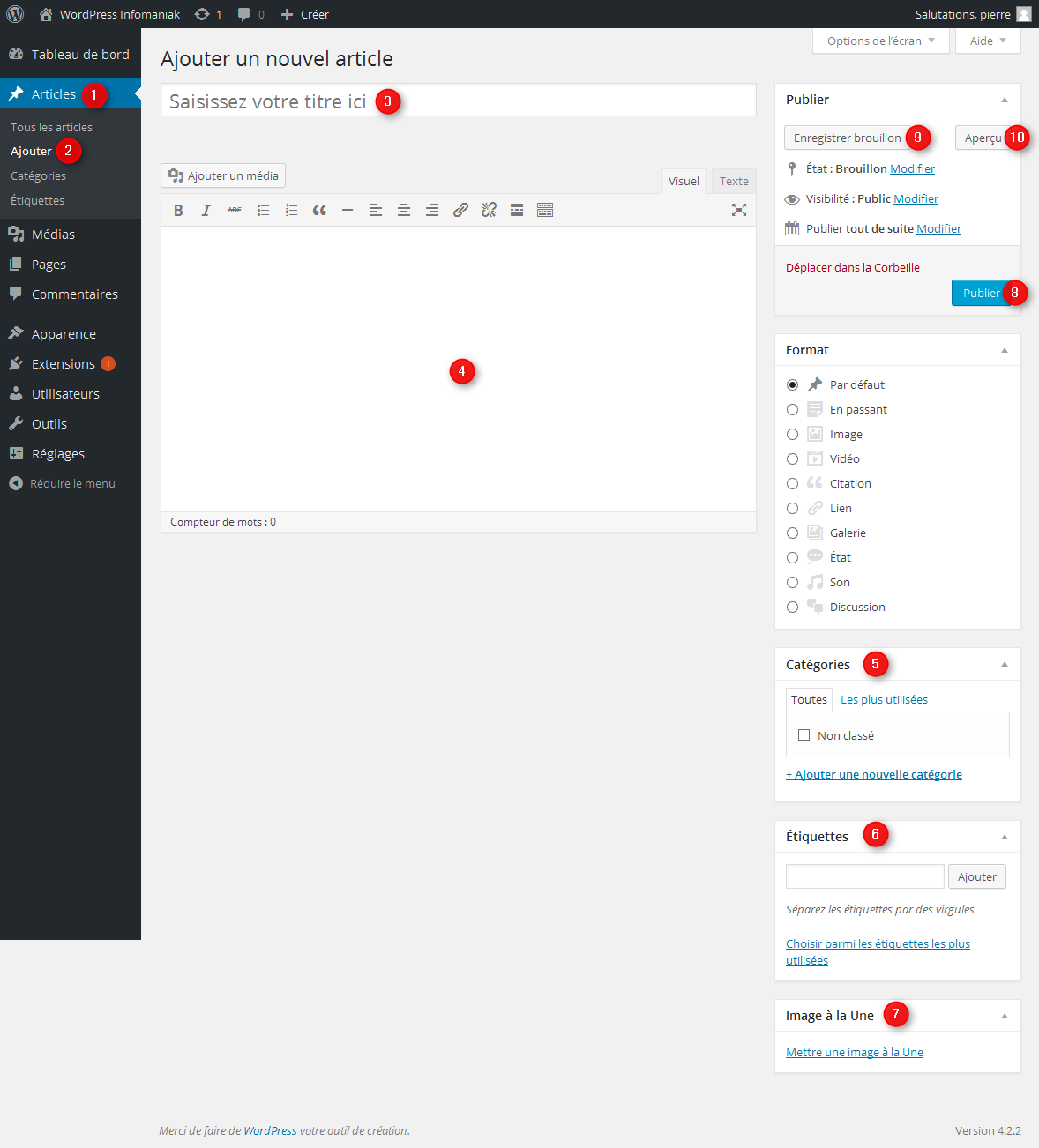The height and width of the screenshot is (1148, 1039).
Task: Click Ajouter une nouvelle catégorie link
Action: 873,774
